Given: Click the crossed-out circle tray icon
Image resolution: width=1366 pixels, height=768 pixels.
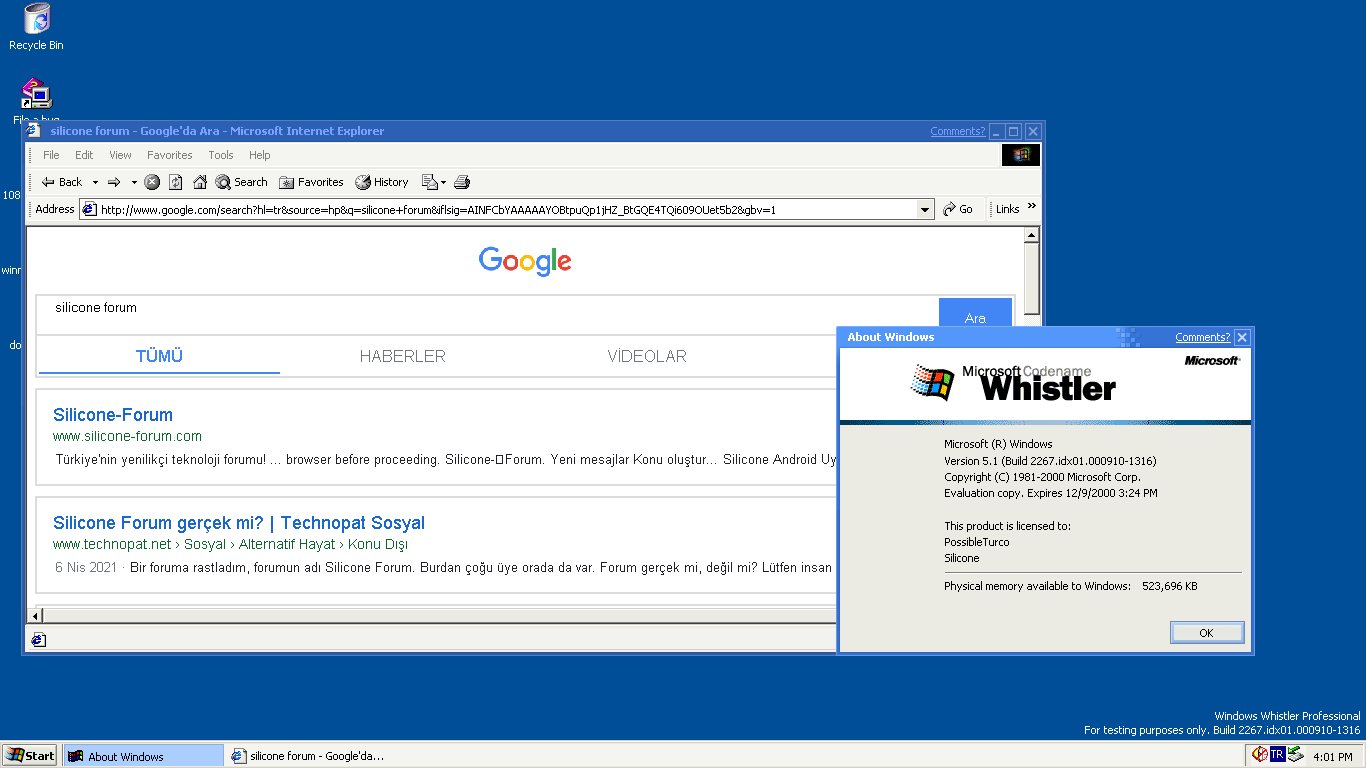Looking at the screenshot, I should (x=1259, y=754).
